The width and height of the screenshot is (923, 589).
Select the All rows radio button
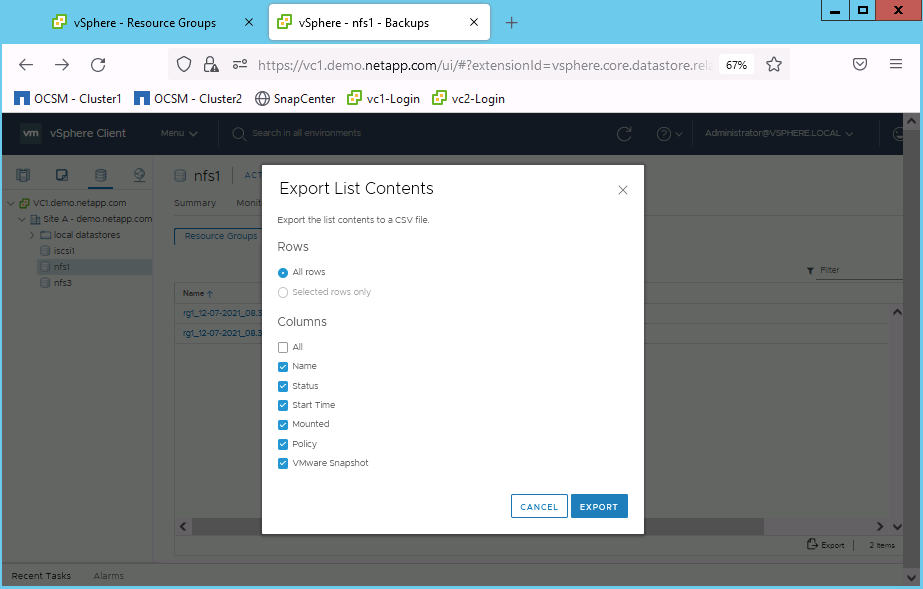point(283,272)
